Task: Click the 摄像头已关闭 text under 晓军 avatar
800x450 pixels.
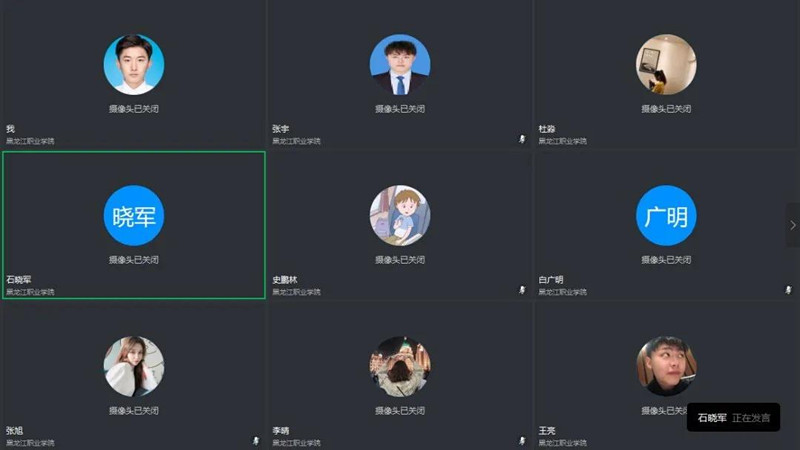Action: tap(134, 260)
